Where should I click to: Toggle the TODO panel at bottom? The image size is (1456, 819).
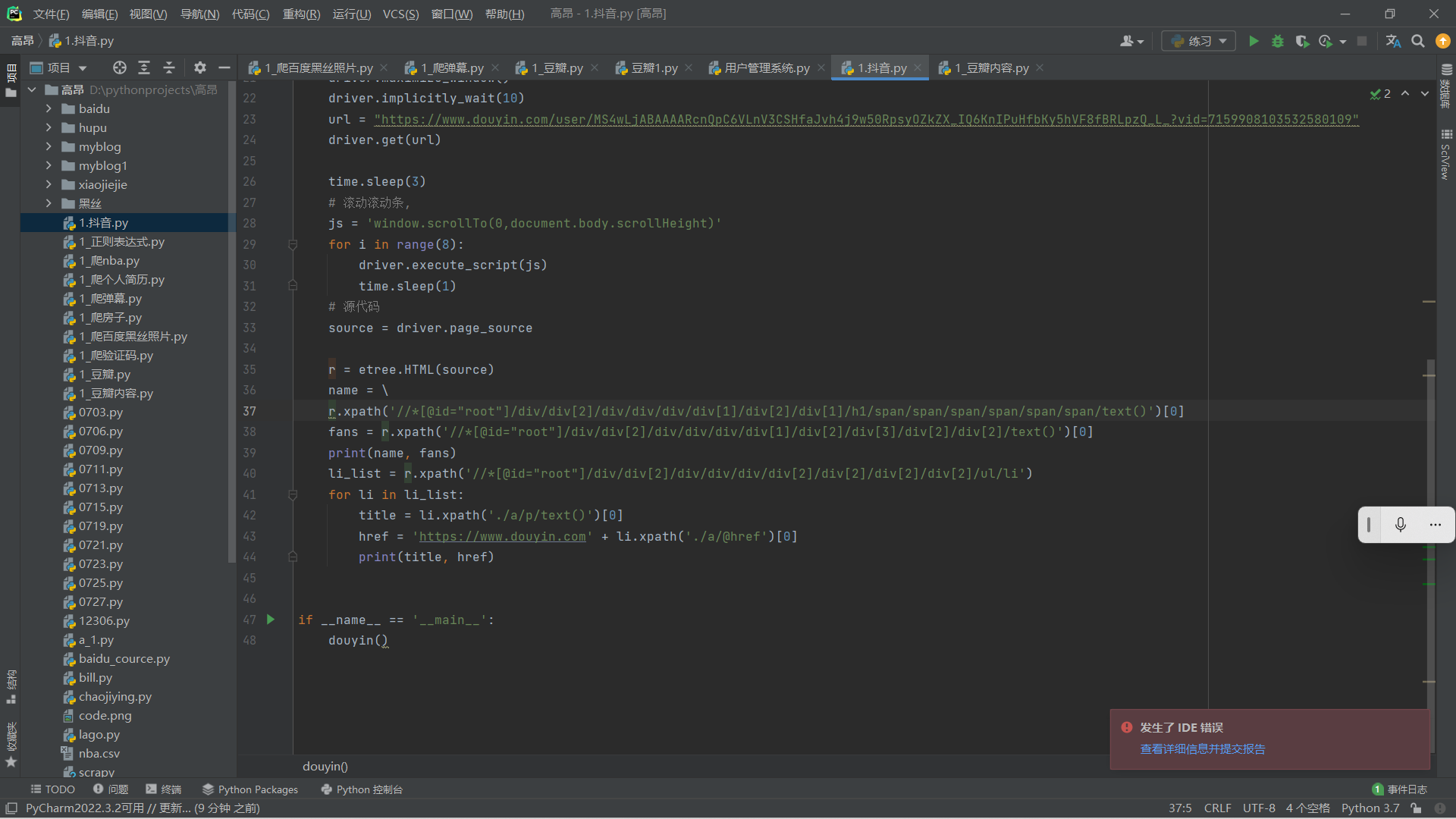54,789
